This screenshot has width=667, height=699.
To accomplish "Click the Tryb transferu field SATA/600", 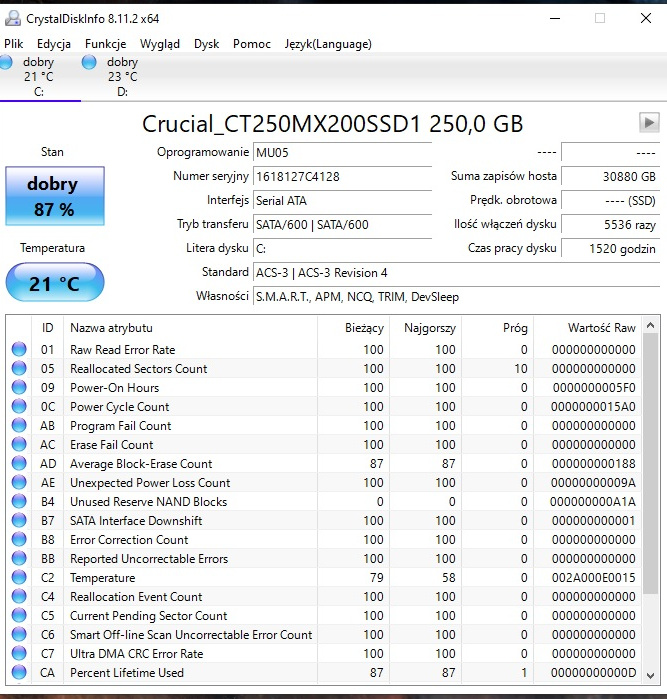I will click(x=342, y=224).
